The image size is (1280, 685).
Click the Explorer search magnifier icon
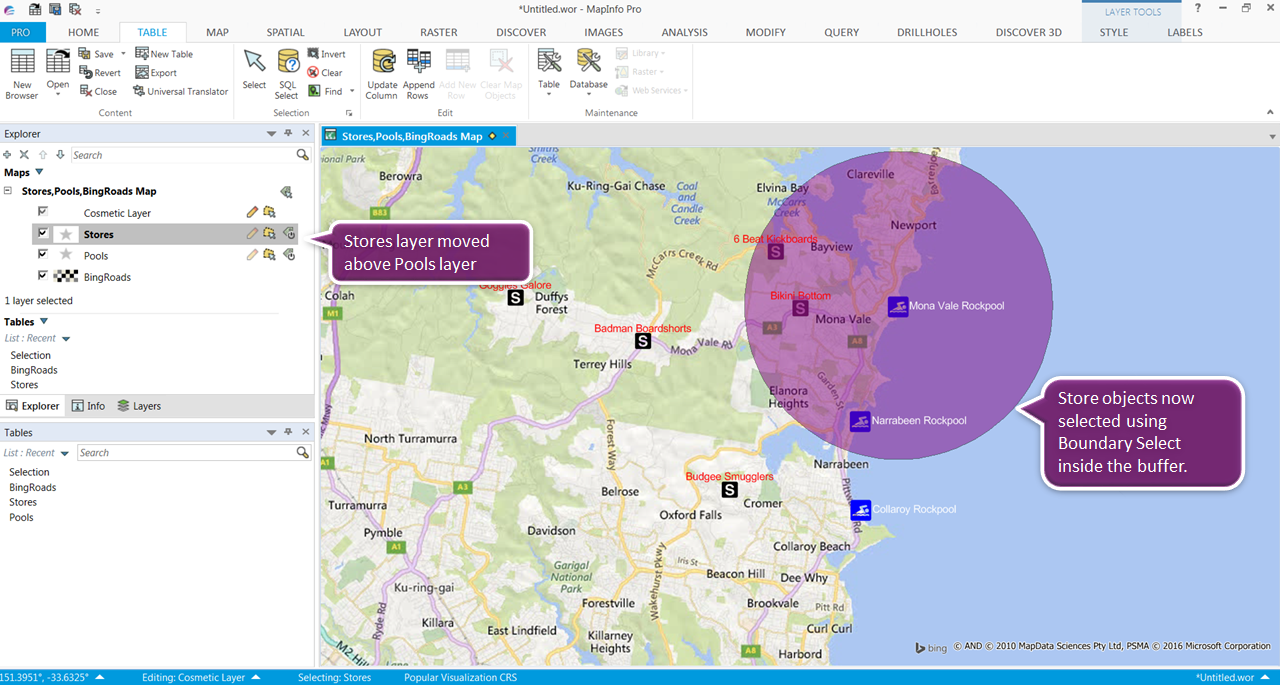click(302, 155)
